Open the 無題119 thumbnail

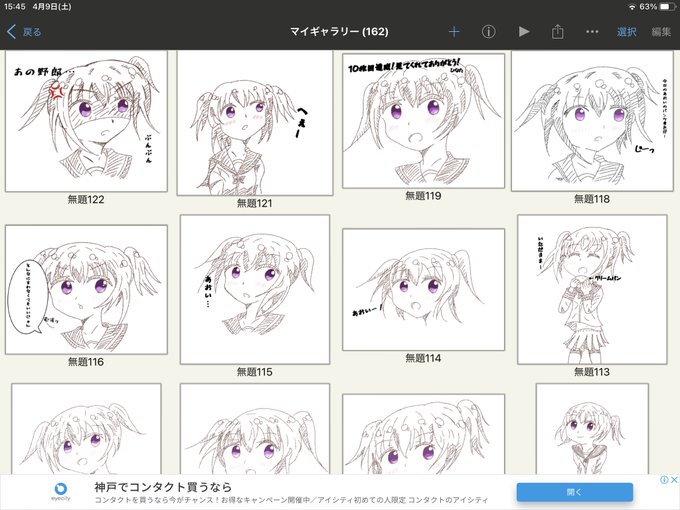pyautogui.click(x=423, y=121)
